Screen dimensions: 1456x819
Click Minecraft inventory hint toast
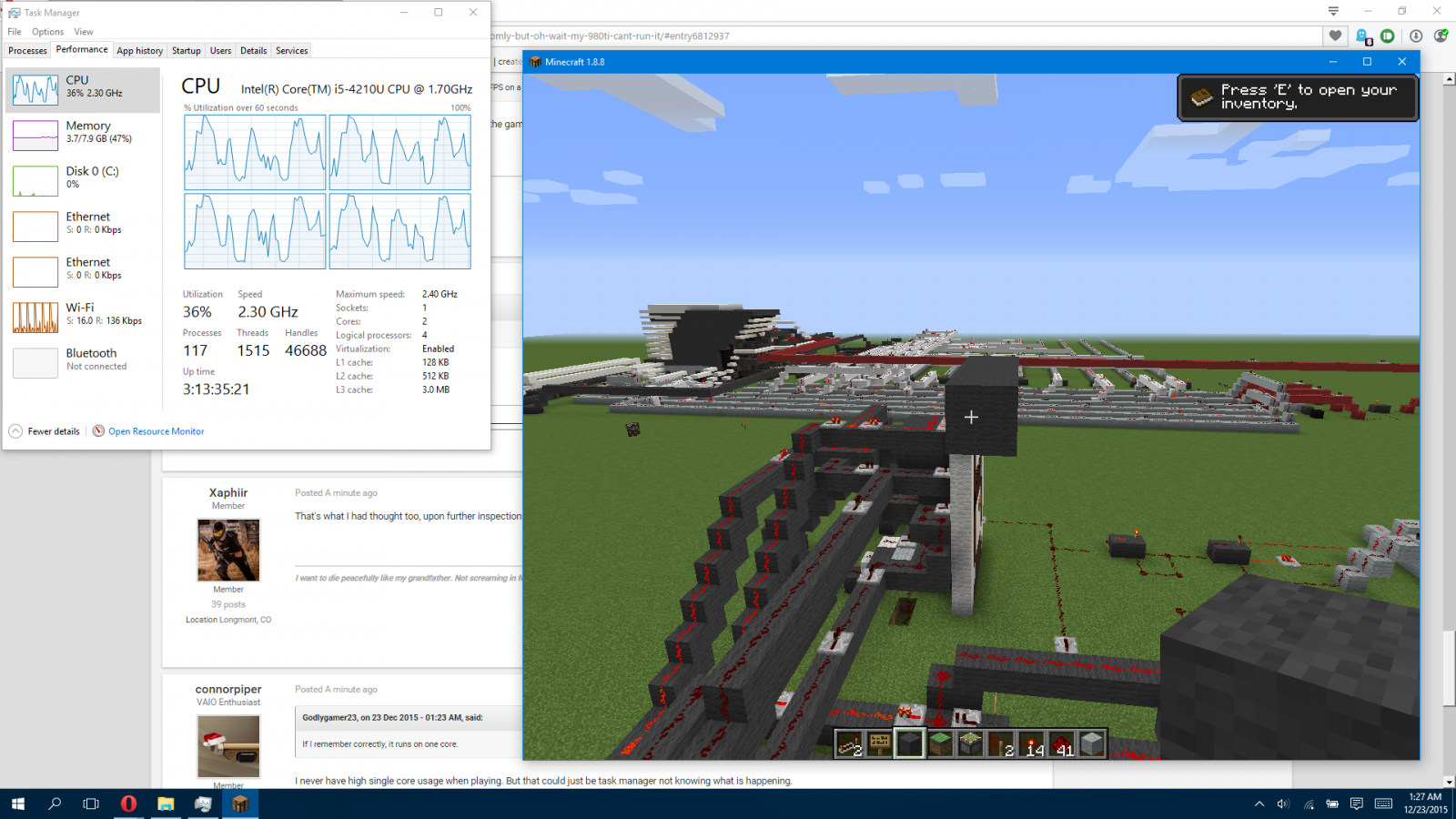(x=1299, y=97)
